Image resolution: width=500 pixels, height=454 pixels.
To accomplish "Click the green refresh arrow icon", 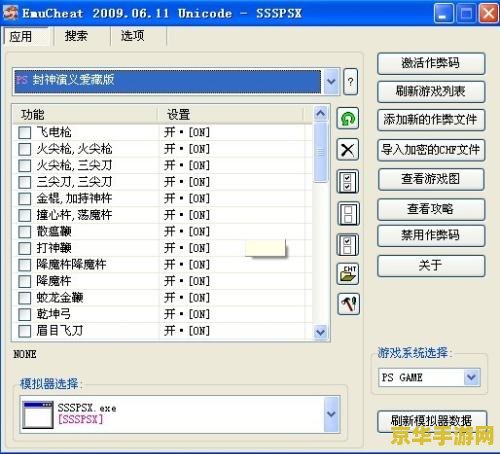I will [348, 118].
